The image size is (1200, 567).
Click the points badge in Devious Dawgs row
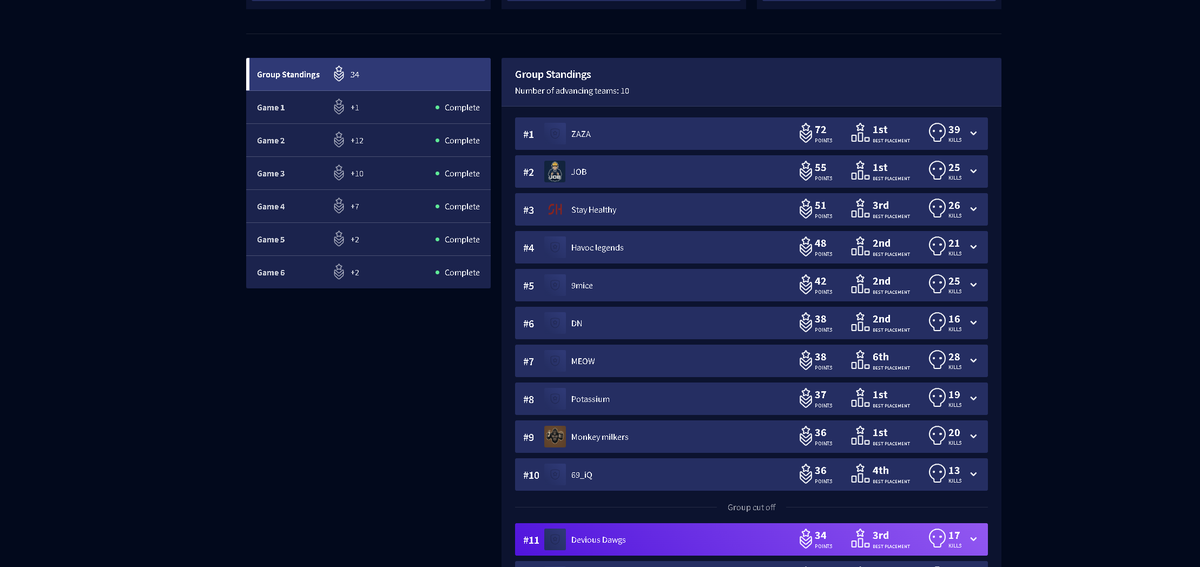click(805, 539)
